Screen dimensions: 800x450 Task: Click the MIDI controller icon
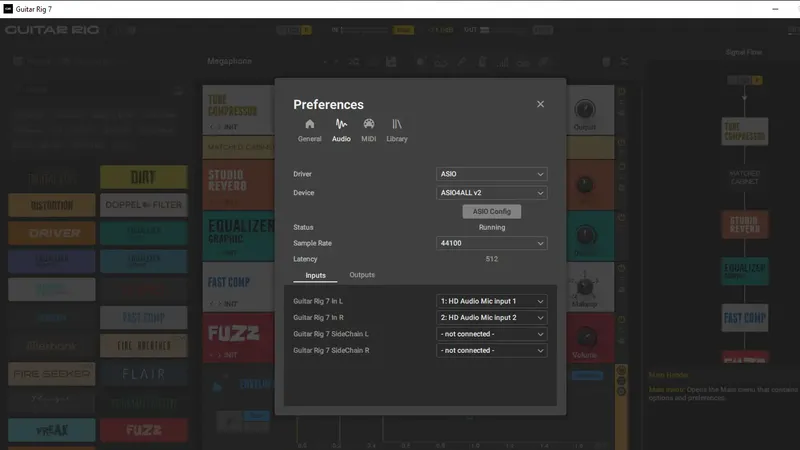[368, 124]
